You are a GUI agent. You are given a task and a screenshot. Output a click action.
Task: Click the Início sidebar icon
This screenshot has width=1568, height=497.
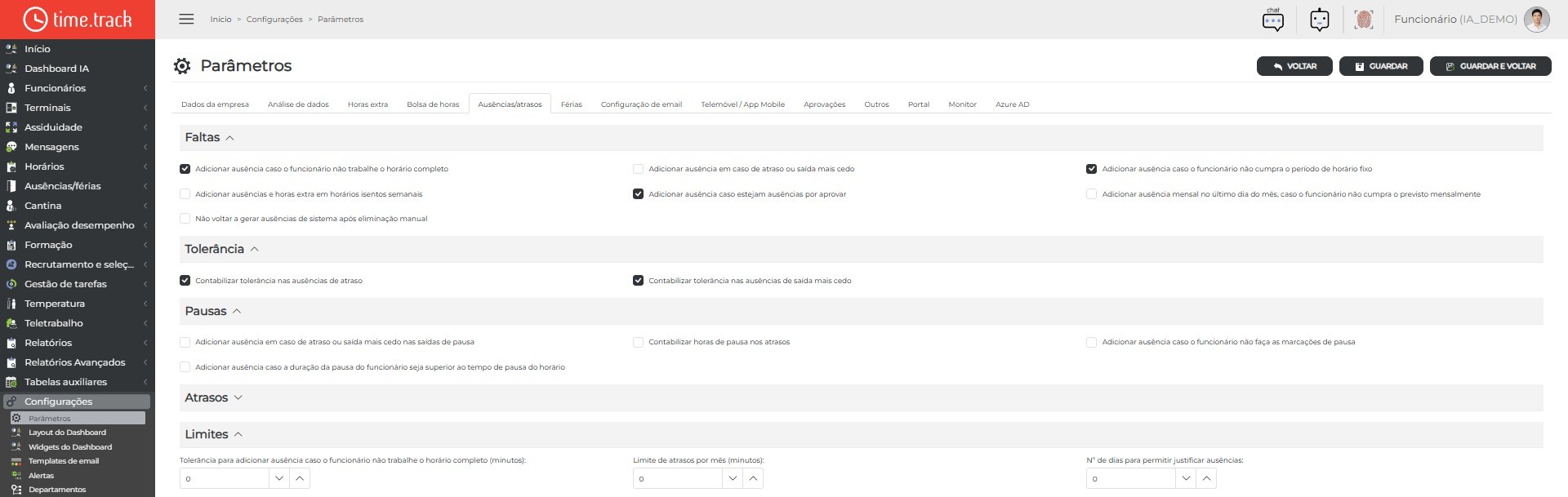click(11, 49)
